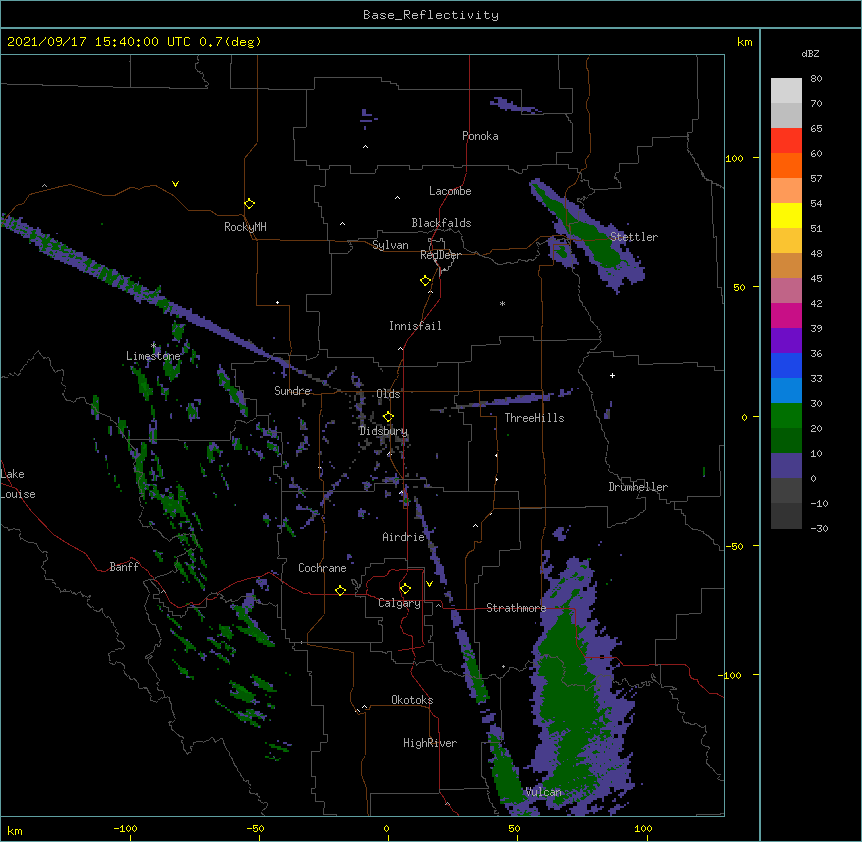Click the blue 36 dBZ legend swatch
The width and height of the screenshot is (862, 842).
[786, 365]
